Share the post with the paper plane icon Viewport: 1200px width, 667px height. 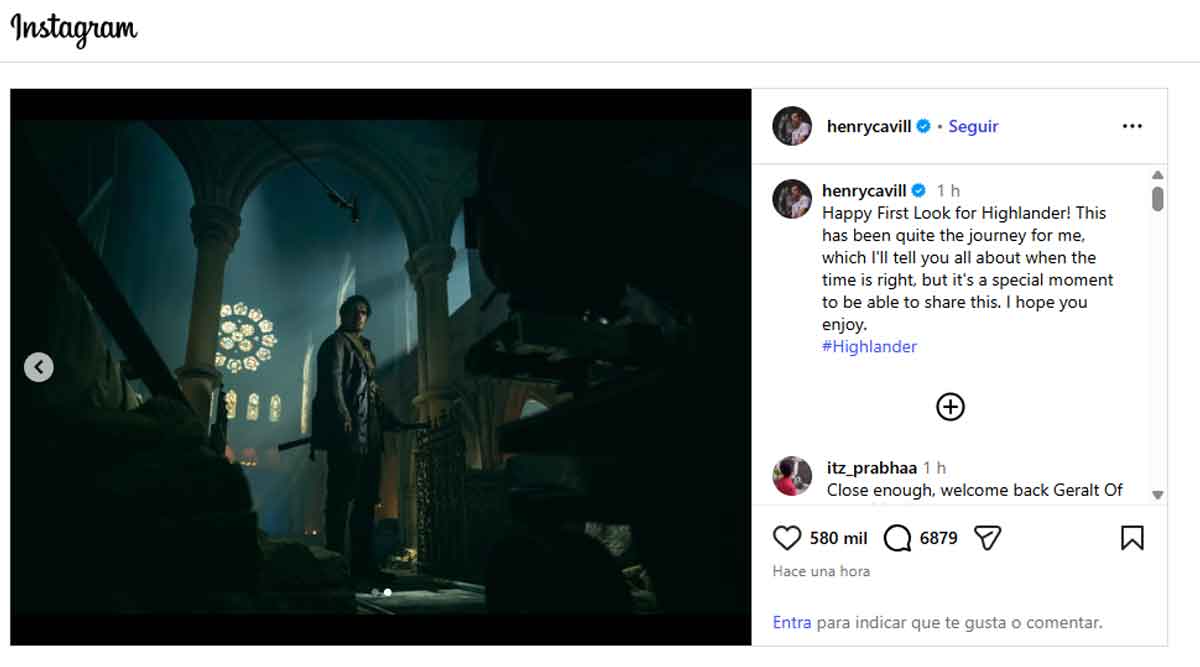[986, 537]
